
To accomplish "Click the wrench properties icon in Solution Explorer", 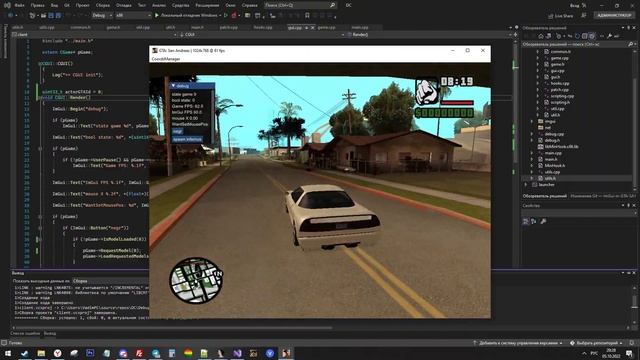I will point(610,36).
